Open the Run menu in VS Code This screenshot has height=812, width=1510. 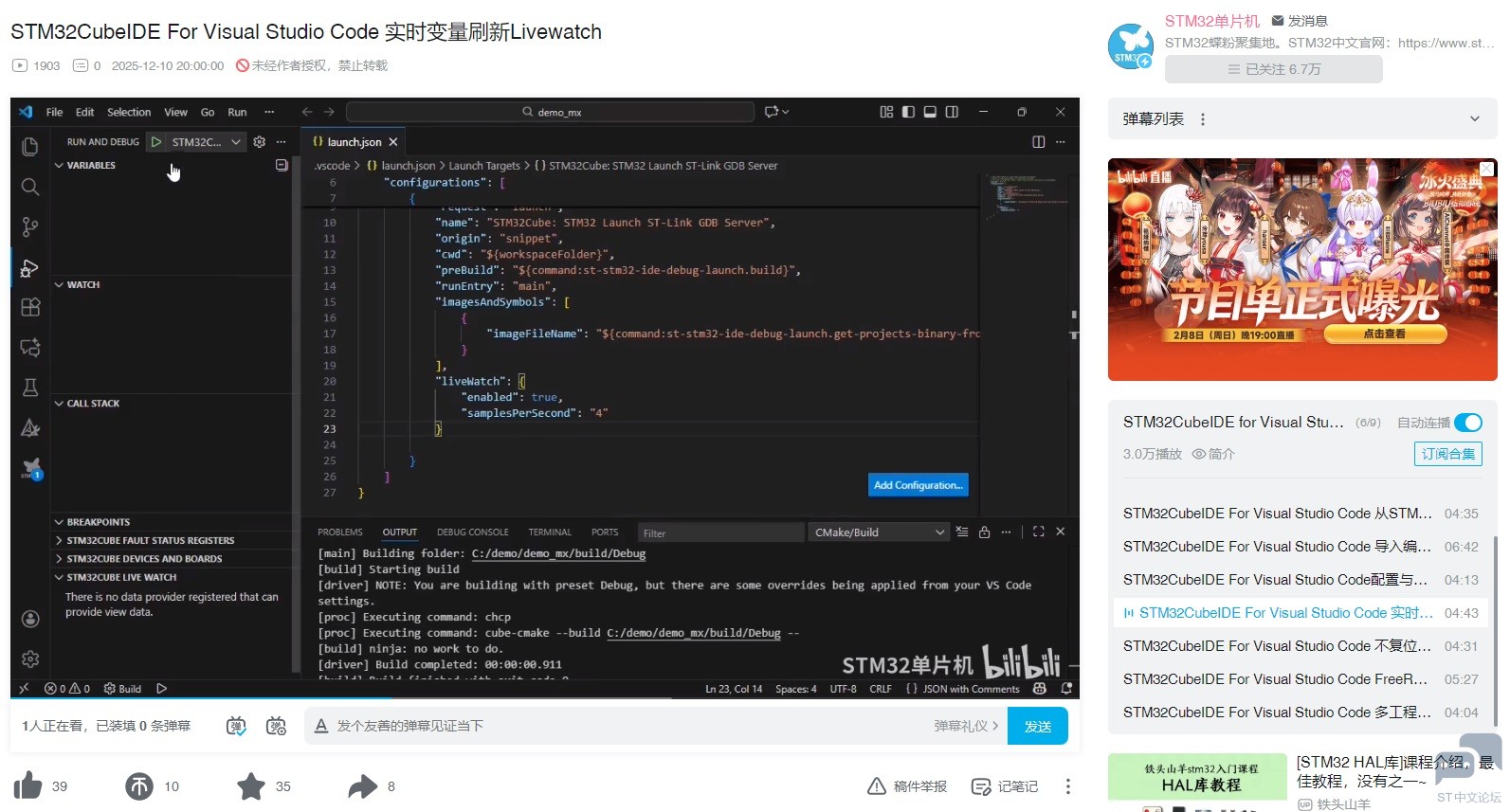[x=237, y=112]
